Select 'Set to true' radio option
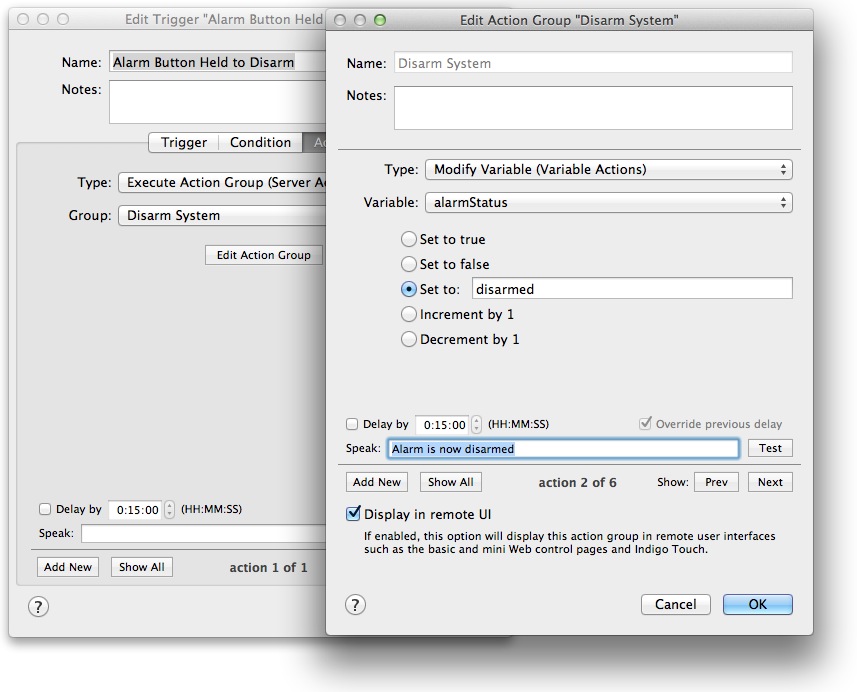857x692 pixels. [x=409, y=239]
